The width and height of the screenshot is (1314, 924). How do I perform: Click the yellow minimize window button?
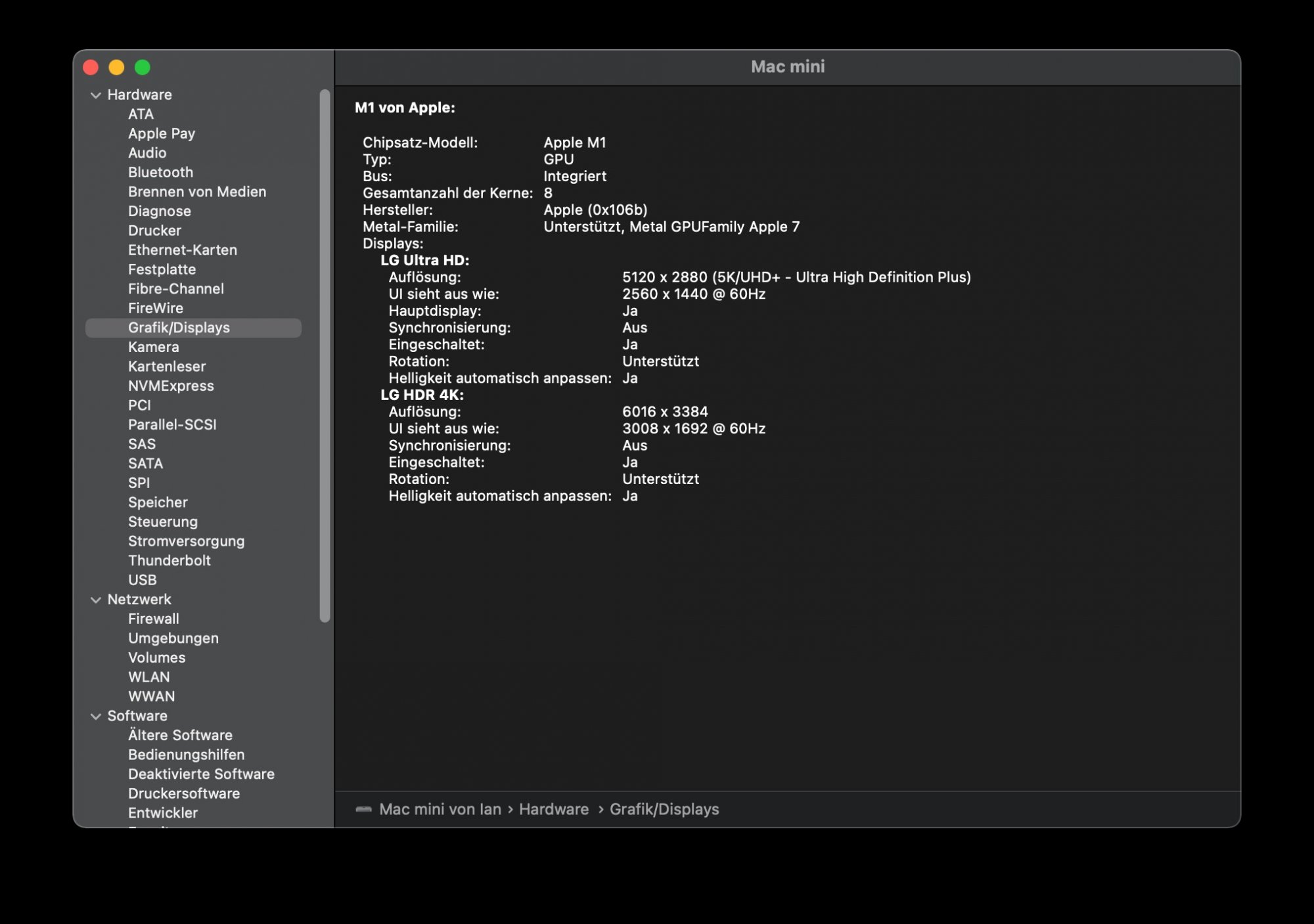tap(116, 68)
